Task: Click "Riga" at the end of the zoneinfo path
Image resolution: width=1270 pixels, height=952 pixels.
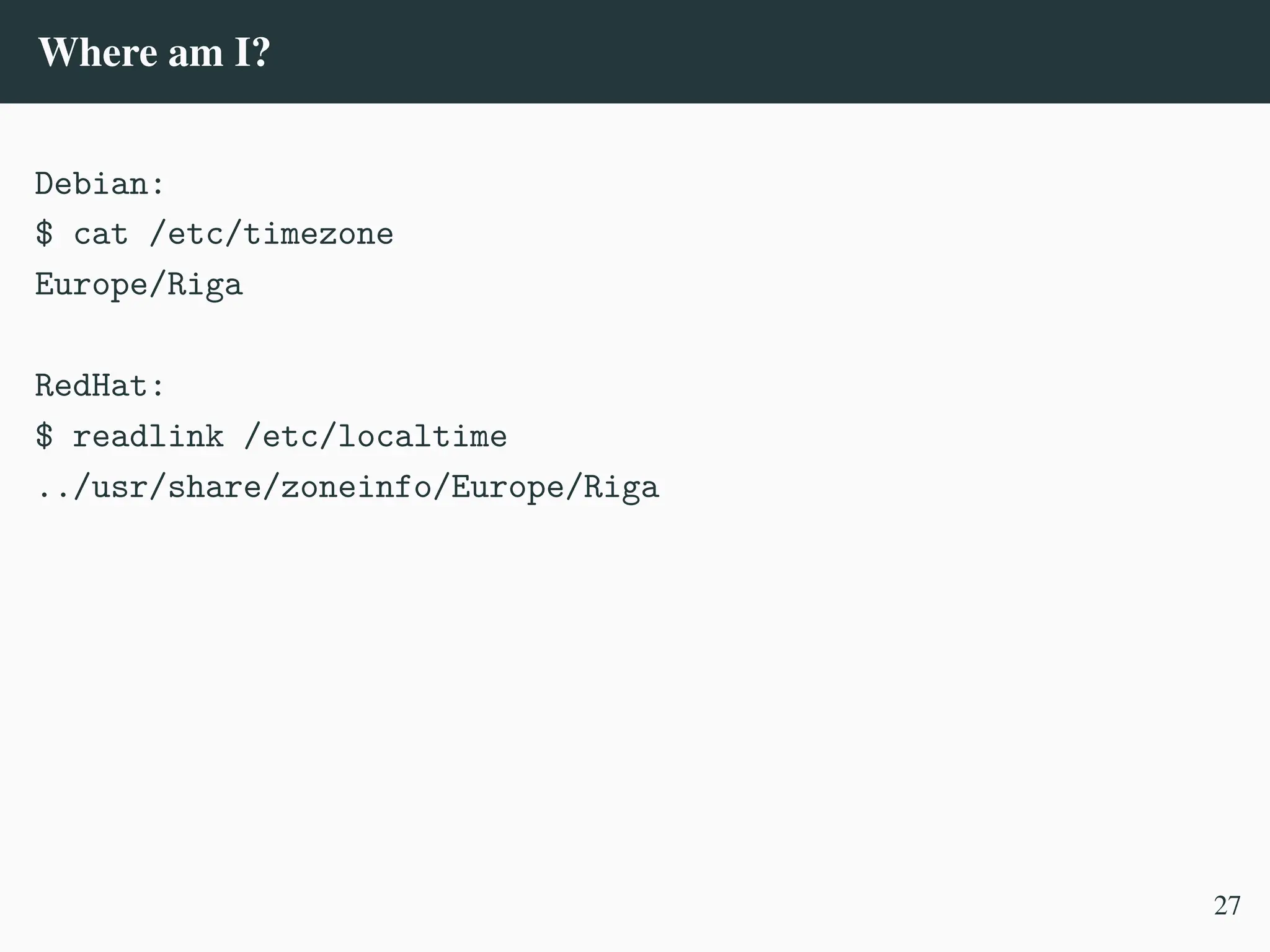Action: tap(620, 487)
